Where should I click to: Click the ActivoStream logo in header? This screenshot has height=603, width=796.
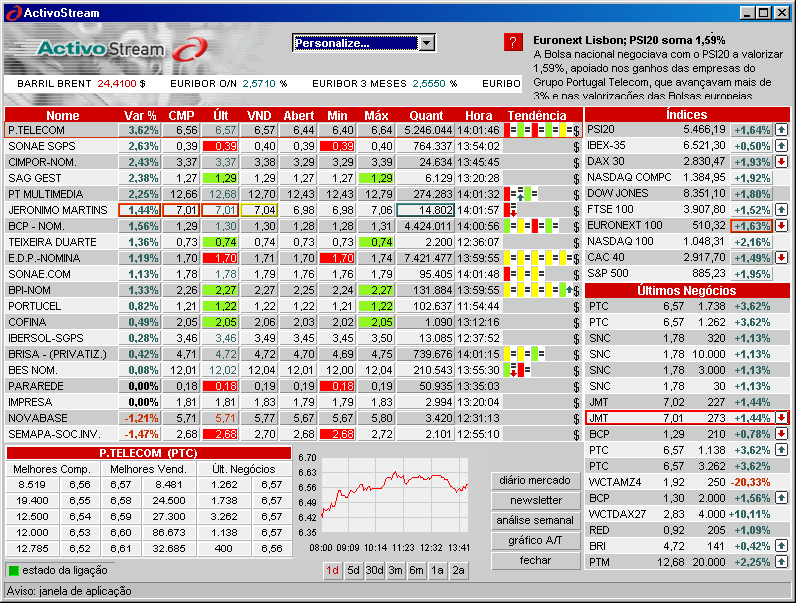(x=122, y=49)
